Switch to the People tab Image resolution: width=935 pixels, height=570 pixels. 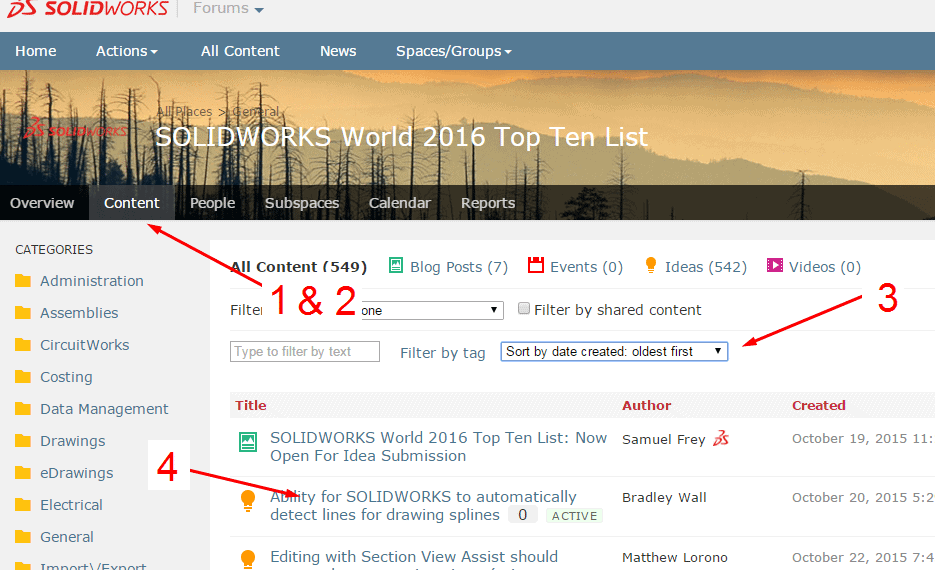(212, 203)
